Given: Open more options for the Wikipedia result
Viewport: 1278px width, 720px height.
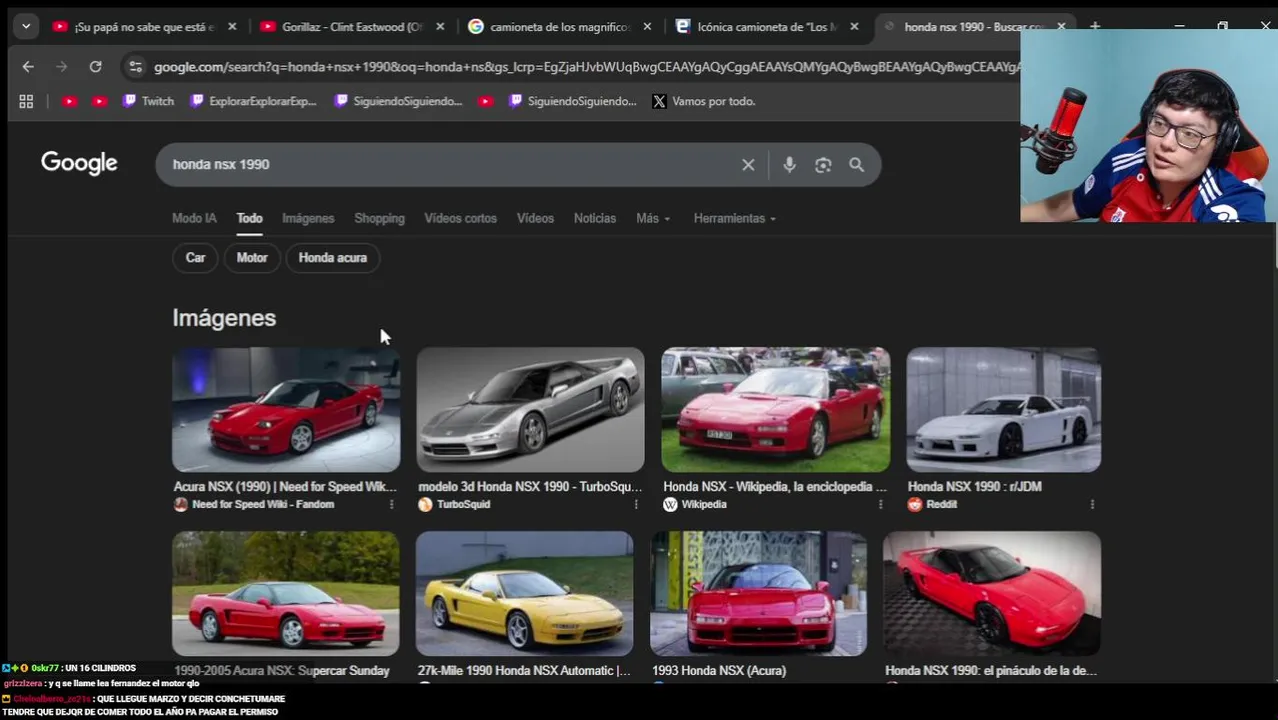Looking at the screenshot, I should pos(880,505).
